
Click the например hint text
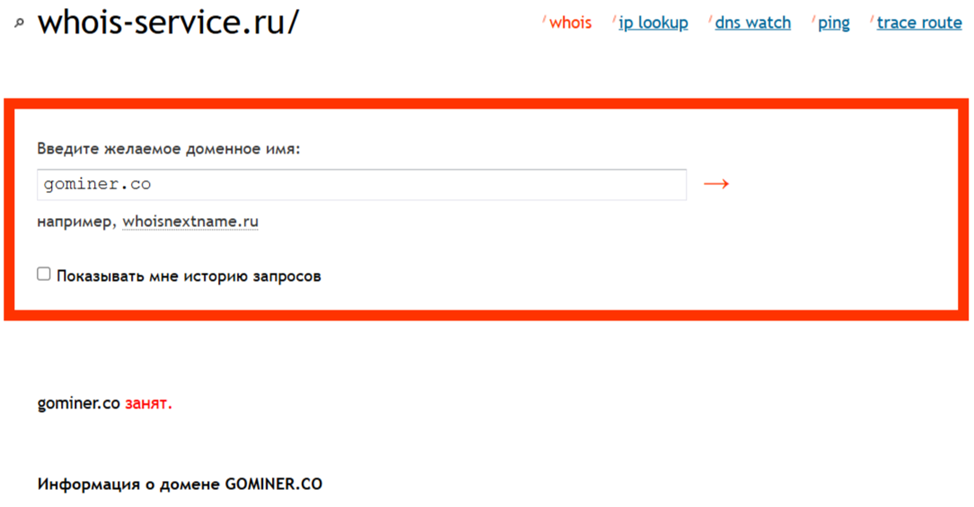76,222
